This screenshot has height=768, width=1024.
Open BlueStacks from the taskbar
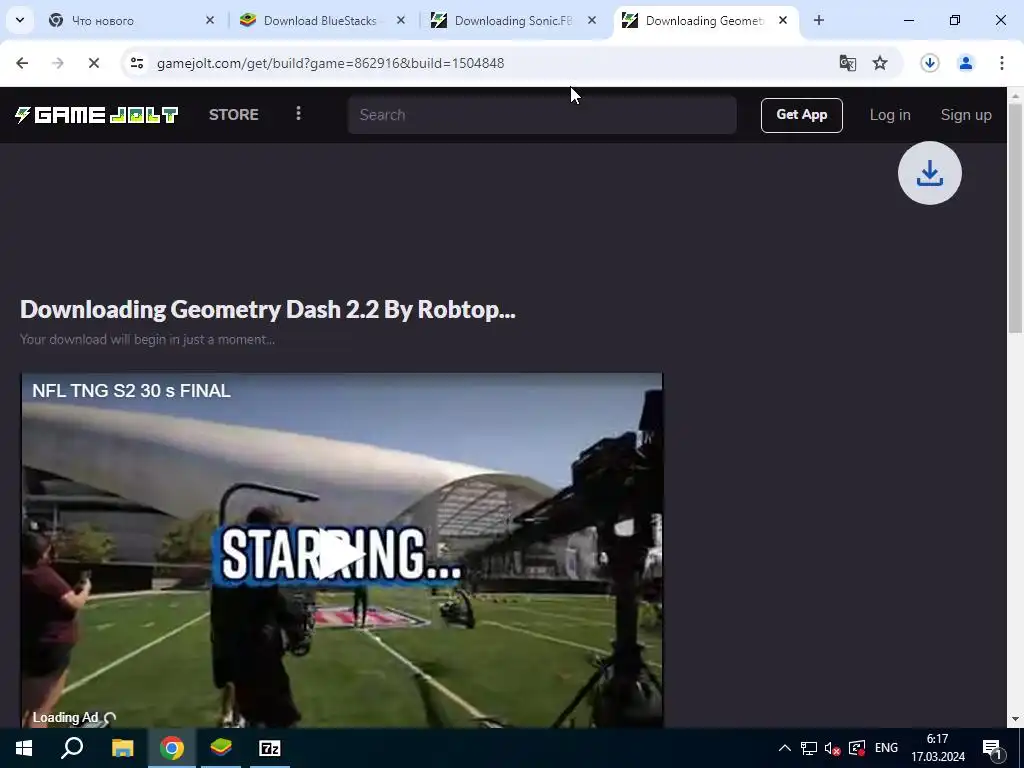click(x=221, y=748)
